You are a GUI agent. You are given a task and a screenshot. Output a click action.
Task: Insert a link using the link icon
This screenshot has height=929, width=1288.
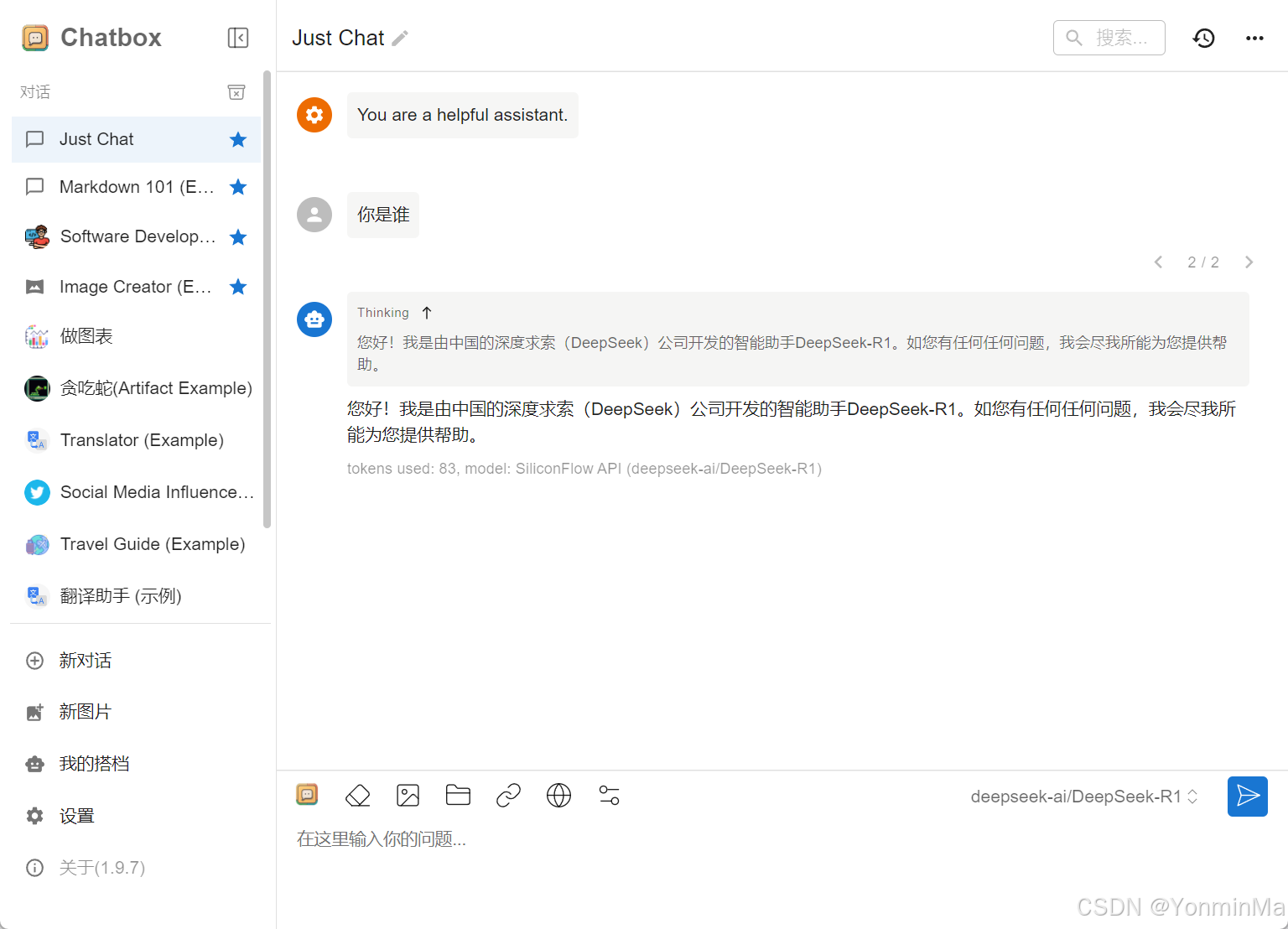tap(508, 795)
